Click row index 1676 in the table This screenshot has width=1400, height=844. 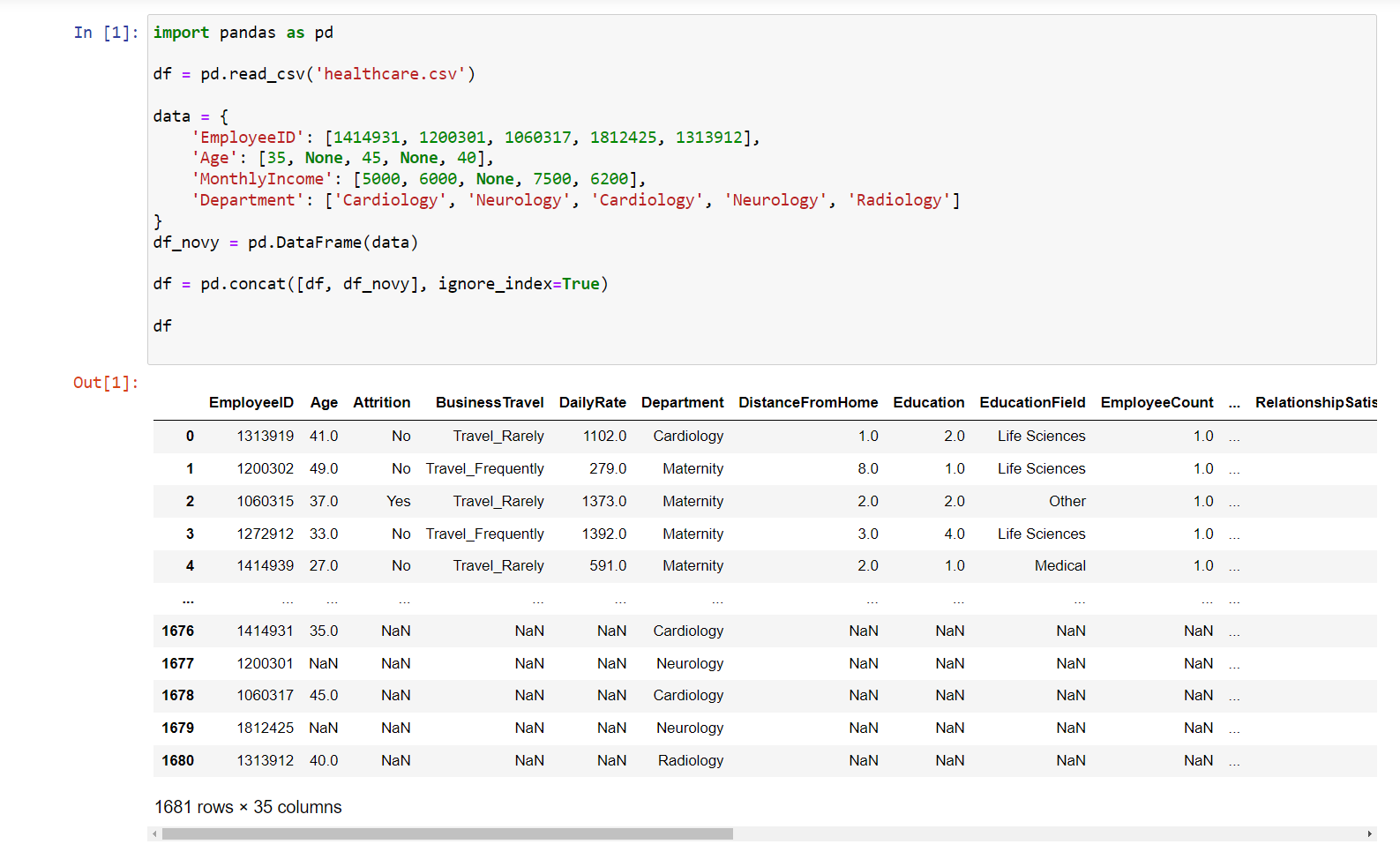pyautogui.click(x=177, y=631)
